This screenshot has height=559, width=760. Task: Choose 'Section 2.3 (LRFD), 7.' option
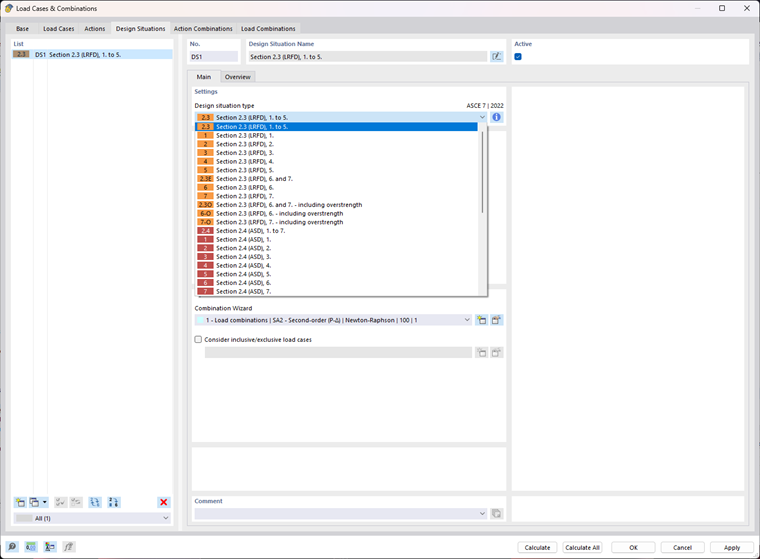[336, 196]
